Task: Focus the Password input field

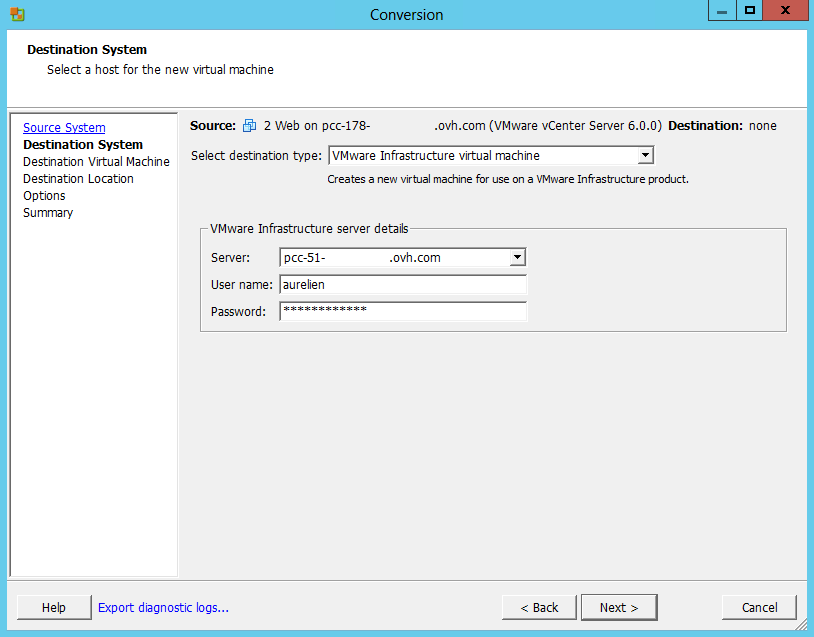Action: pyautogui.click(x=402, y=312)
